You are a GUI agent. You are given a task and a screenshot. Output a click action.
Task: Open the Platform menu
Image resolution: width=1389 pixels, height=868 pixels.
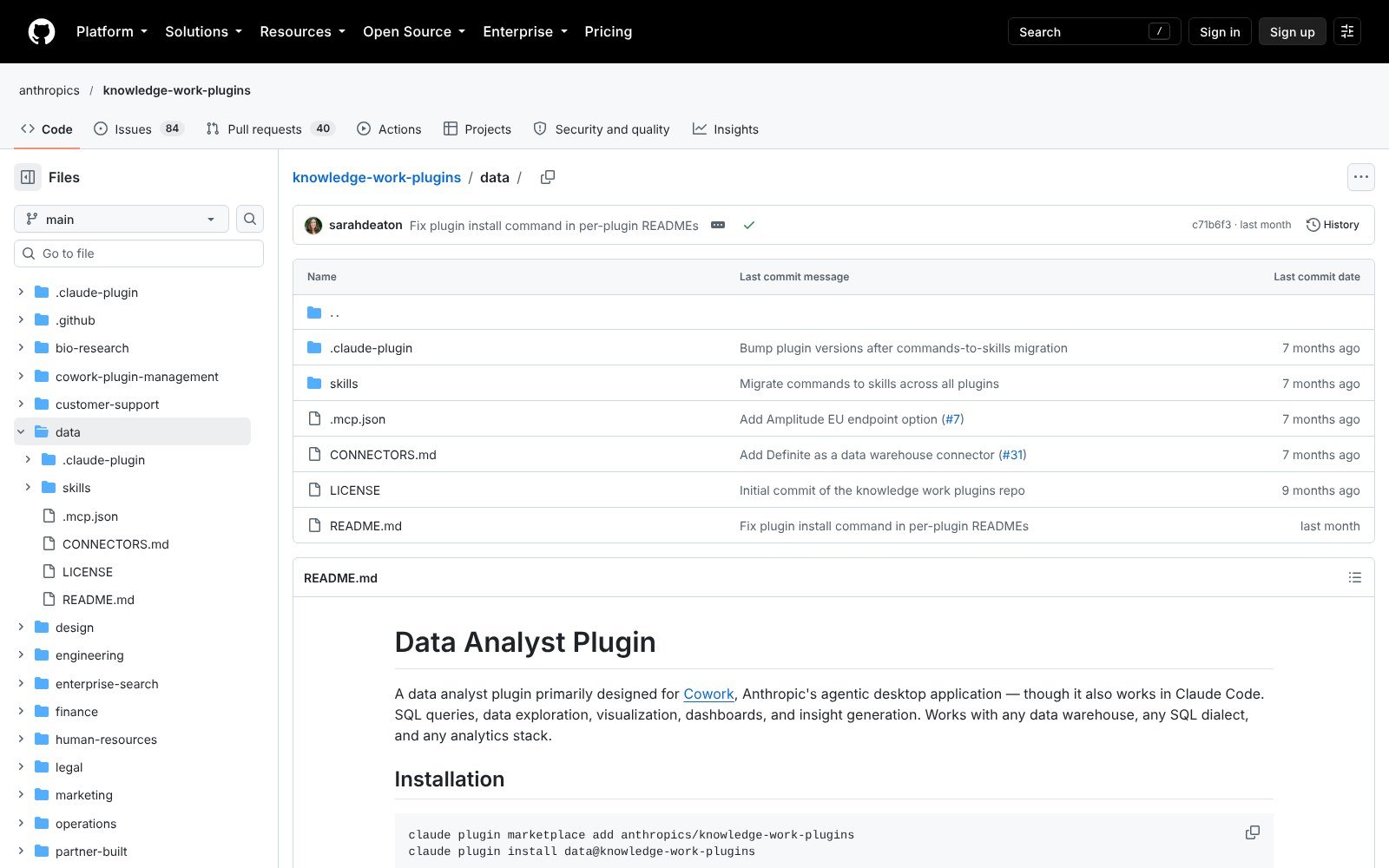pos(111,31)
